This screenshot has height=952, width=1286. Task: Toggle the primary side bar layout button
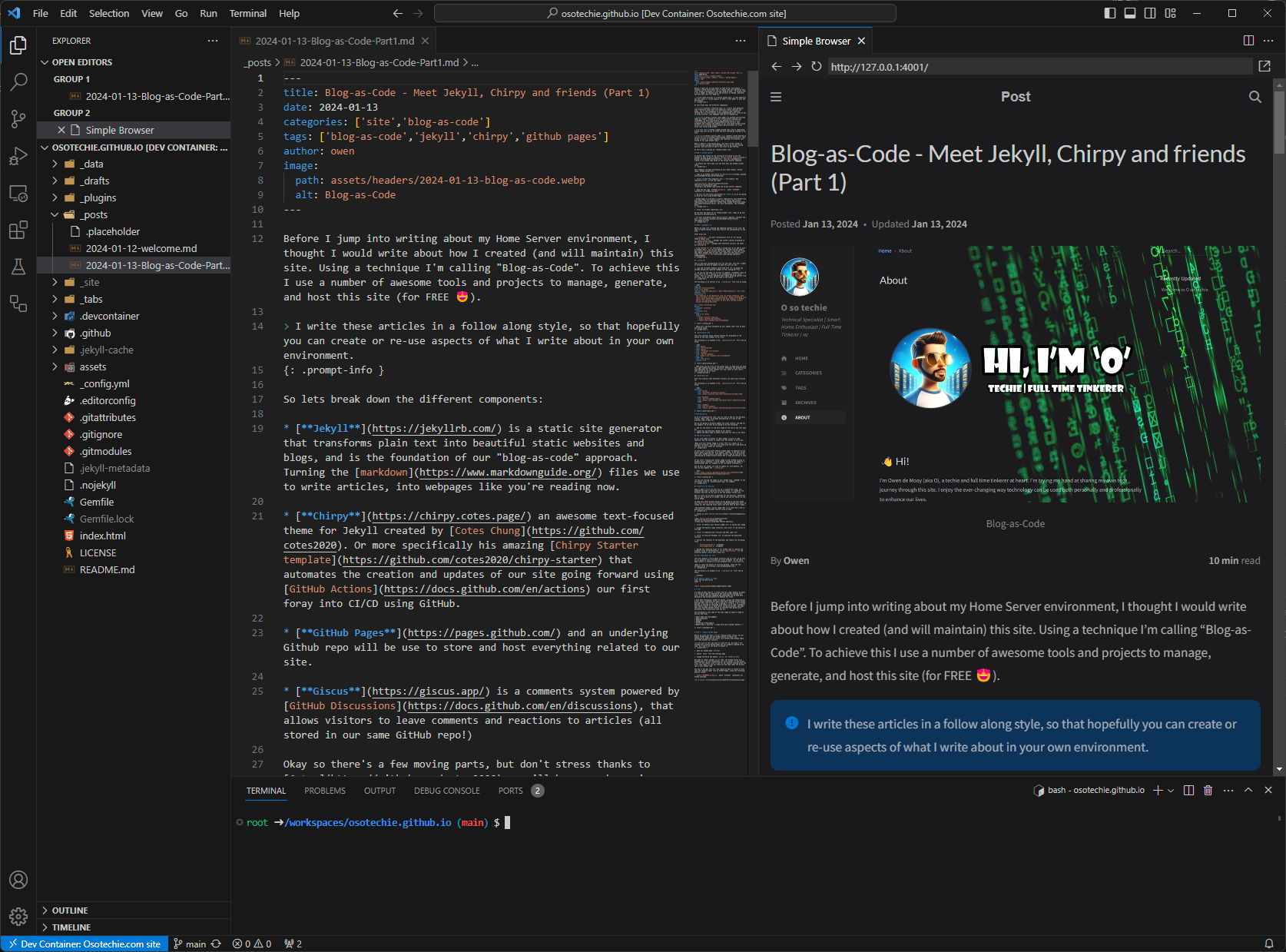pos(1109,13)
